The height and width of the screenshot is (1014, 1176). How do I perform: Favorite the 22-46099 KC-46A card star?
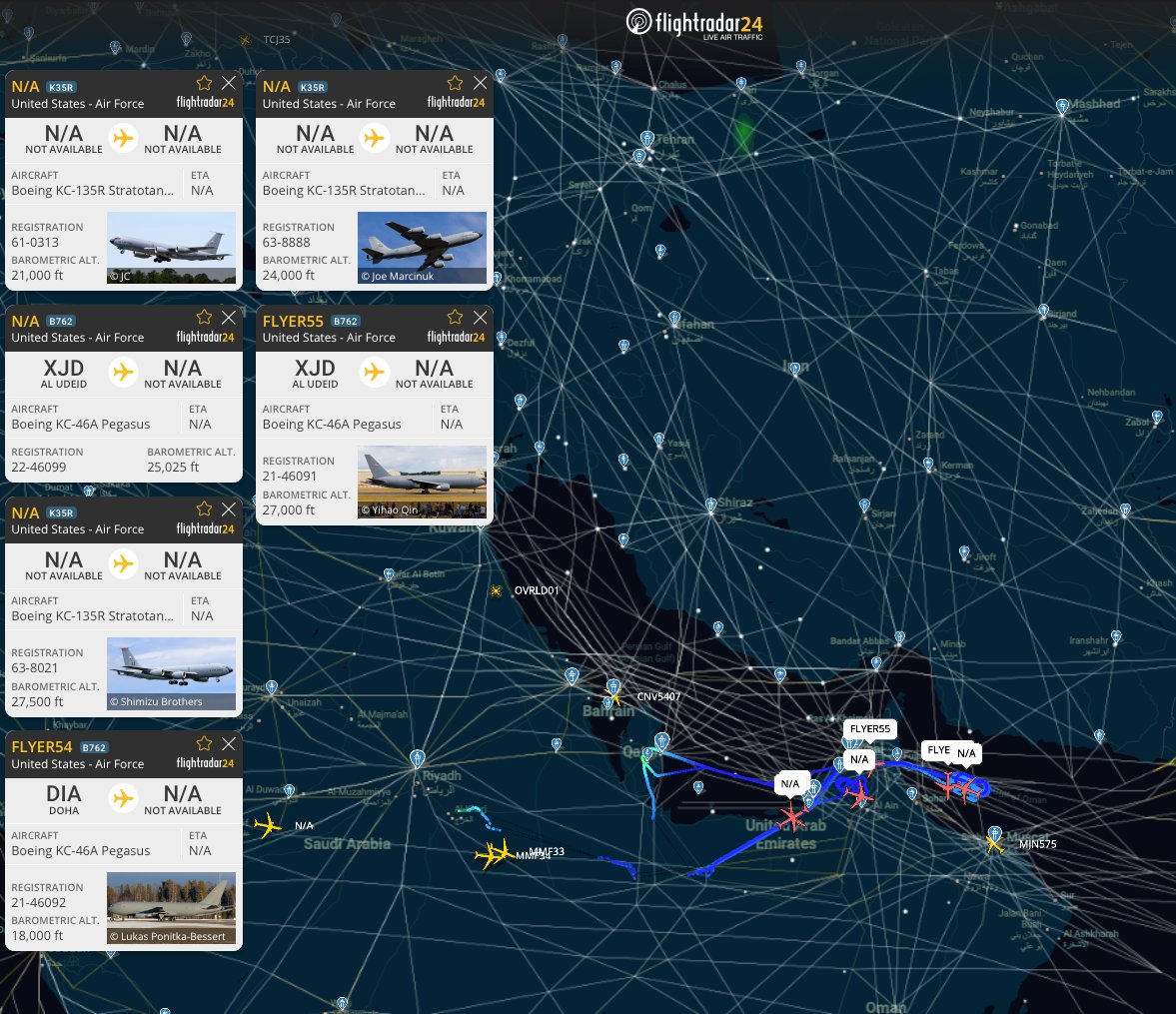pos(204,317)
